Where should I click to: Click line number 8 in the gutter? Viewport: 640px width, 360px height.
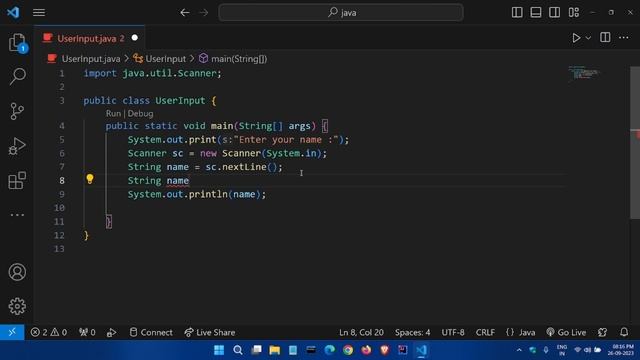(x=62, y=180)
